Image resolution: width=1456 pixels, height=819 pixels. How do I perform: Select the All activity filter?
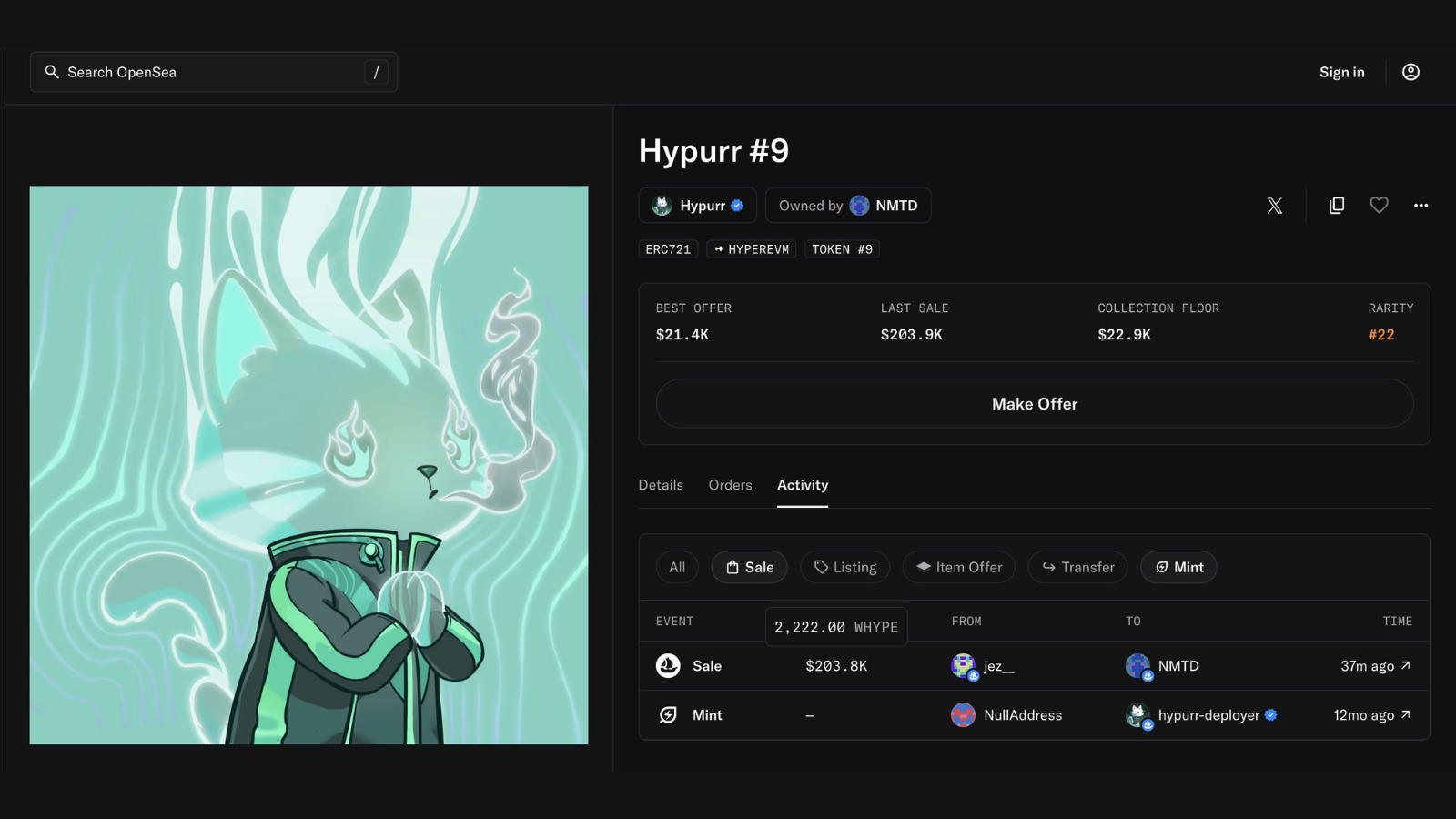[677, 567]
